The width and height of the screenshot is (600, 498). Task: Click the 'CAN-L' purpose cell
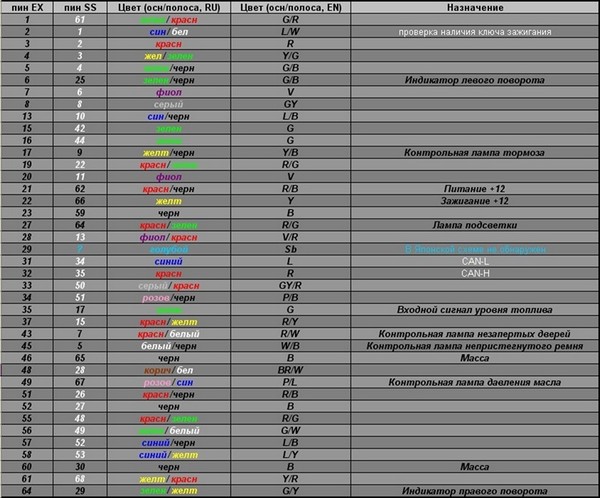[x=474, y=260]
